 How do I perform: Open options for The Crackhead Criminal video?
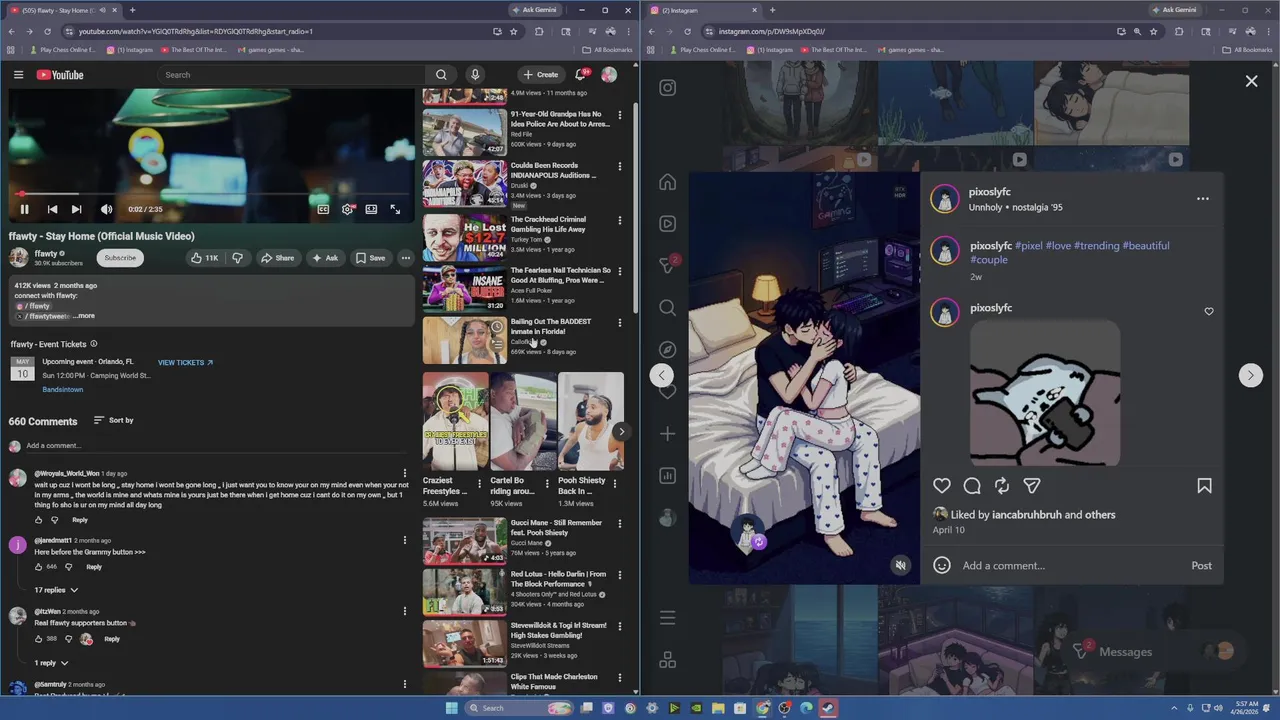619,220
